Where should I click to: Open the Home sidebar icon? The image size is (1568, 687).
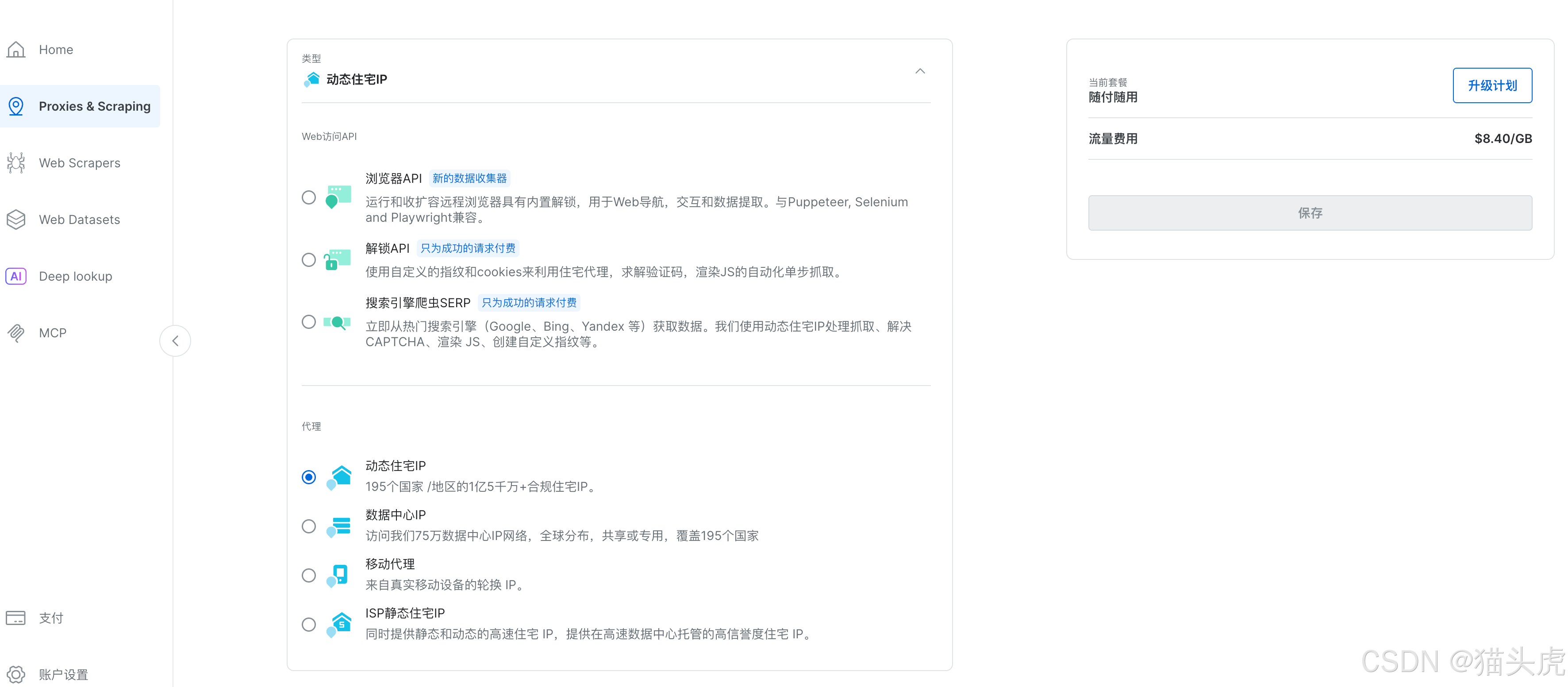coord(16,49)
